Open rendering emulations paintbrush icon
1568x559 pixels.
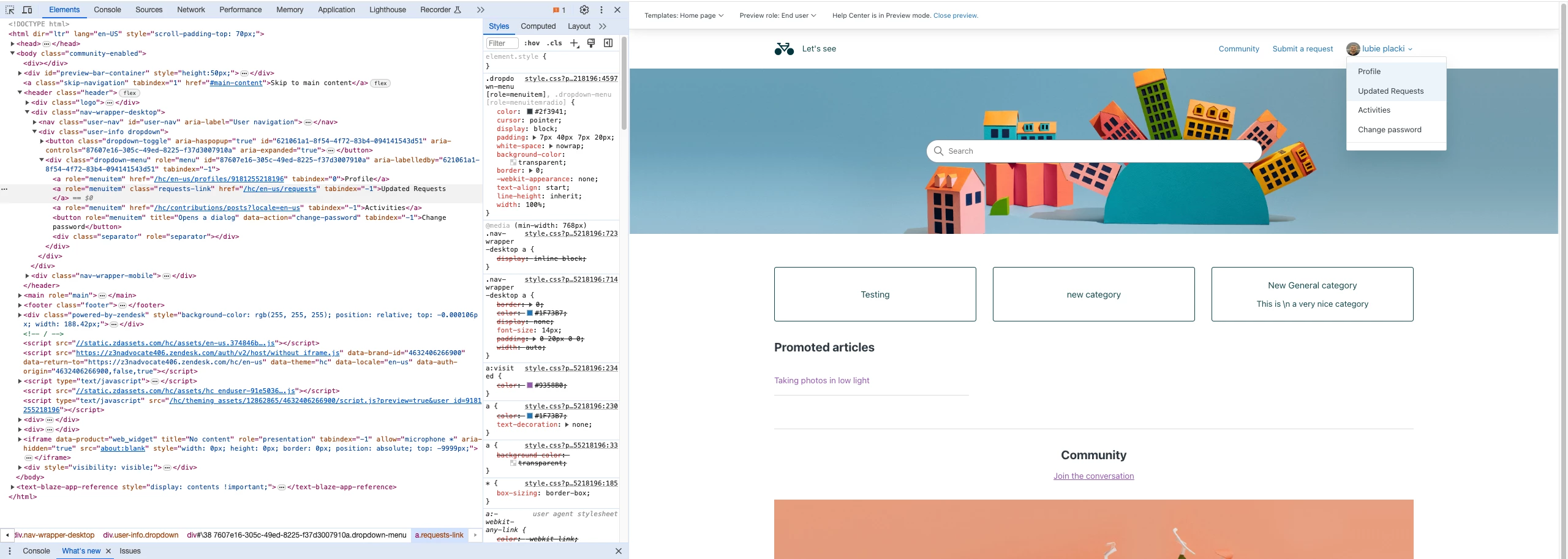[591, 43]
